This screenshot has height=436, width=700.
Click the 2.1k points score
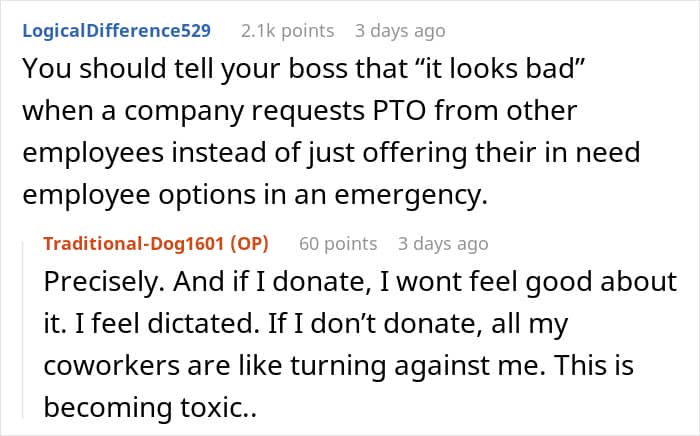(x=287, y=30)
